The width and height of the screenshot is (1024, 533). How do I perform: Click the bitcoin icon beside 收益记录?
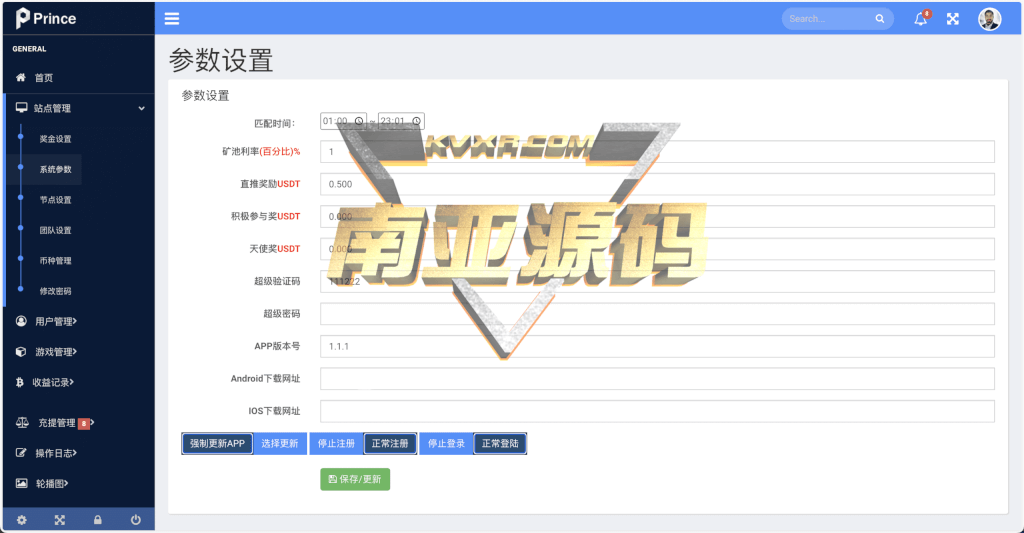tap(20, 382)
